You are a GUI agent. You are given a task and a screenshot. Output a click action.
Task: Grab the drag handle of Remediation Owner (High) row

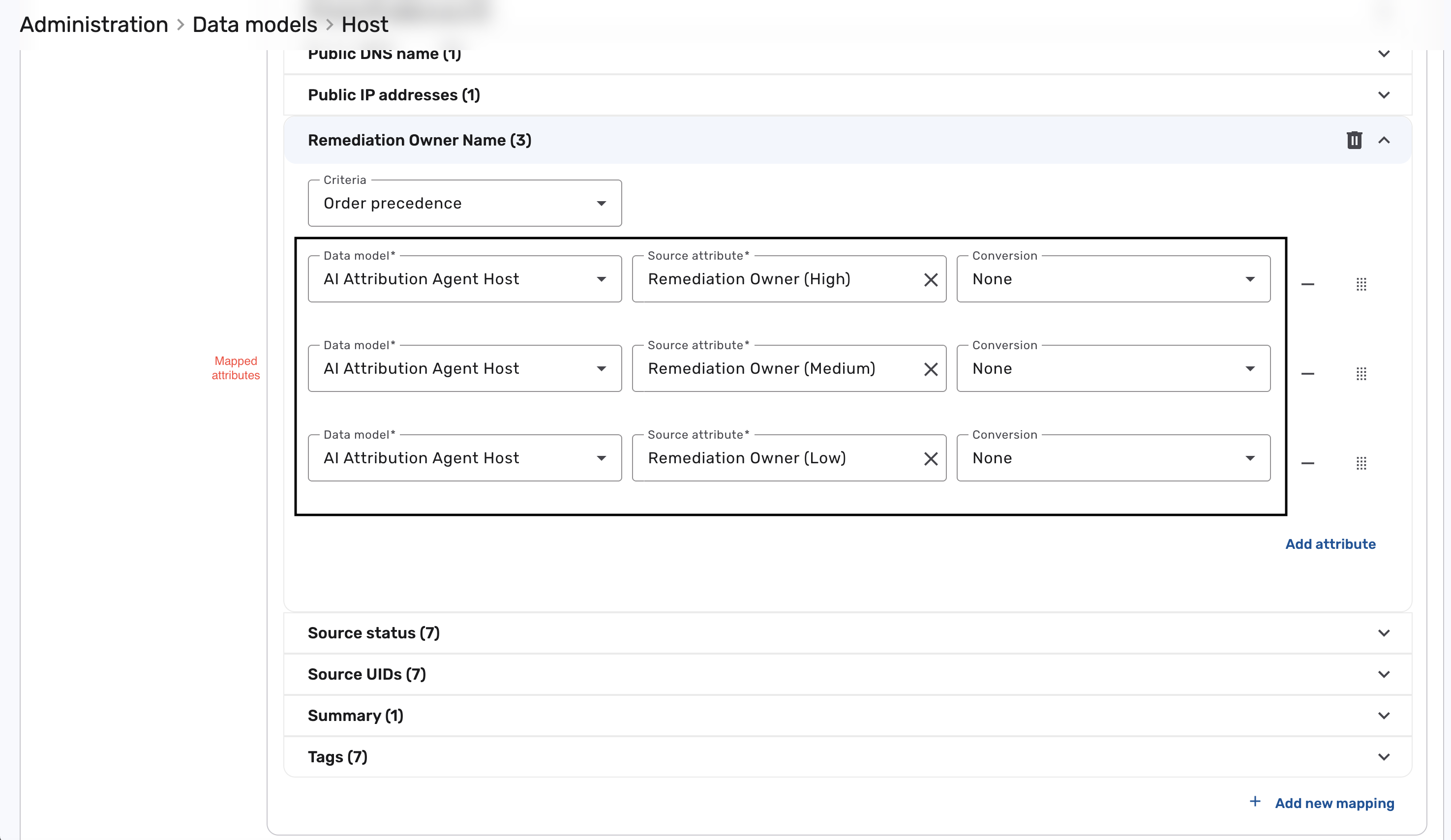coord(1361,284)
